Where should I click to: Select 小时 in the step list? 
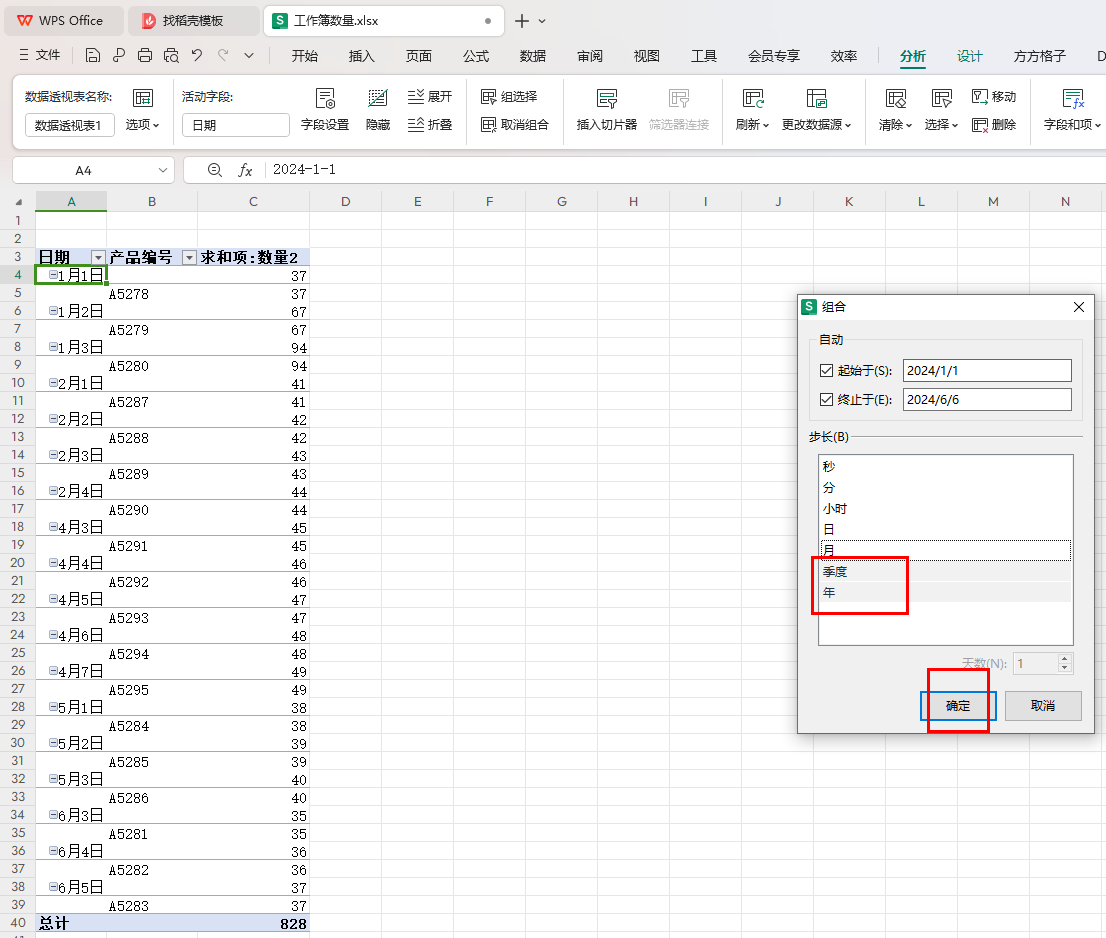(x=945, y=508)
